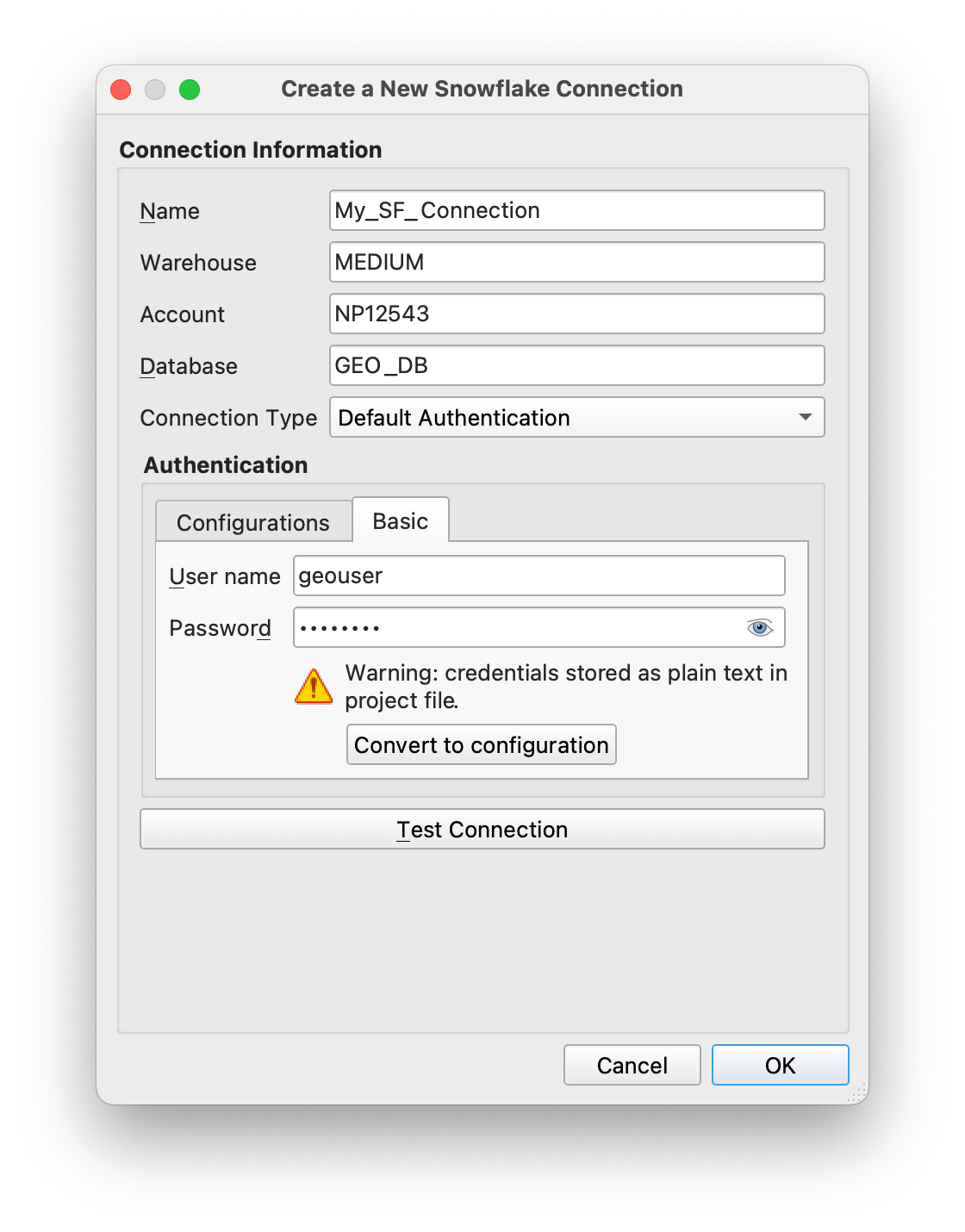This screenshot has width=965, height=1232.
Task: Click the plain text credentials warning message
Action: coord(566,687)
